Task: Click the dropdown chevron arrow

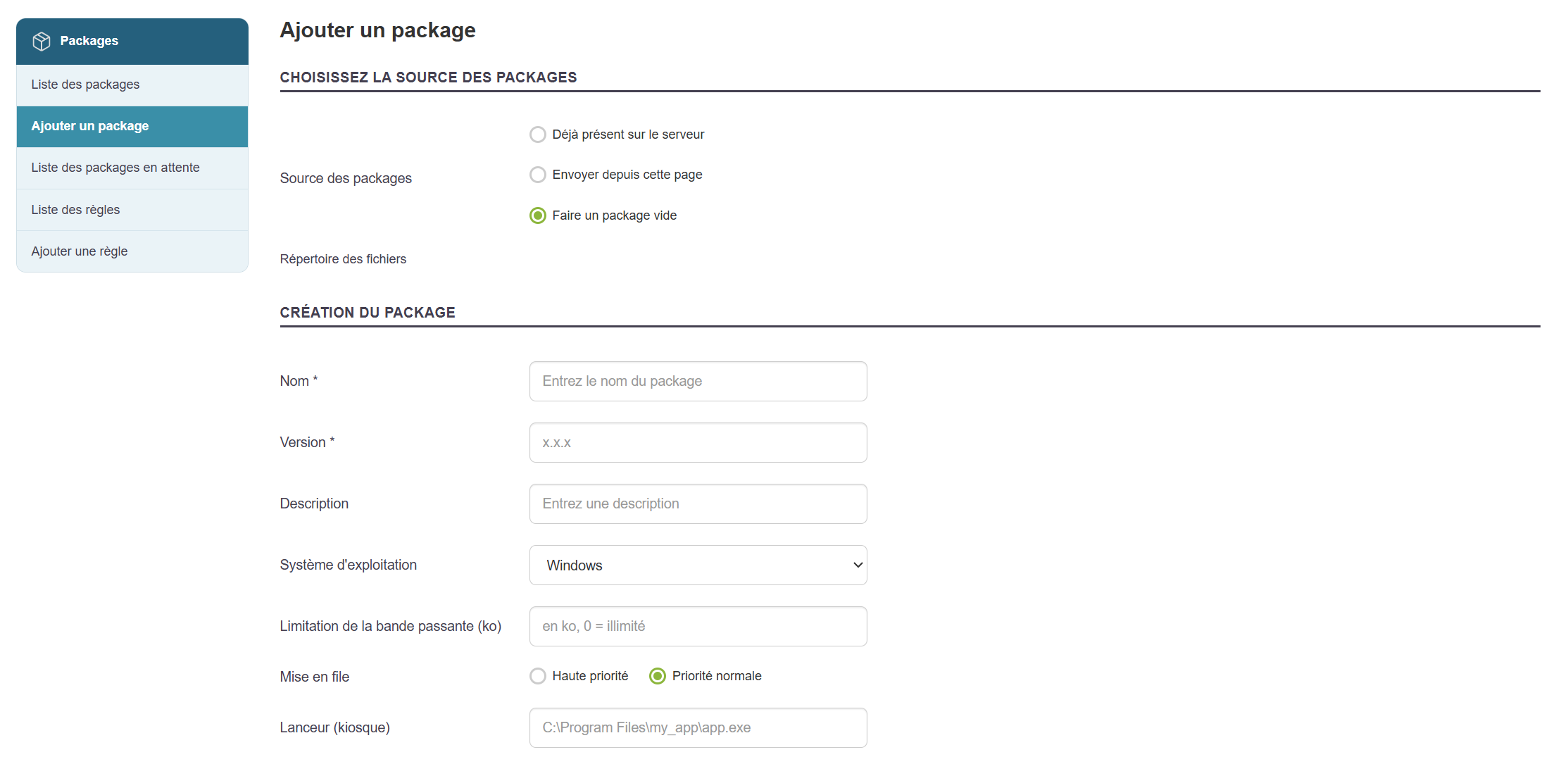Action: pyautogui.click(x=858, y=565)
